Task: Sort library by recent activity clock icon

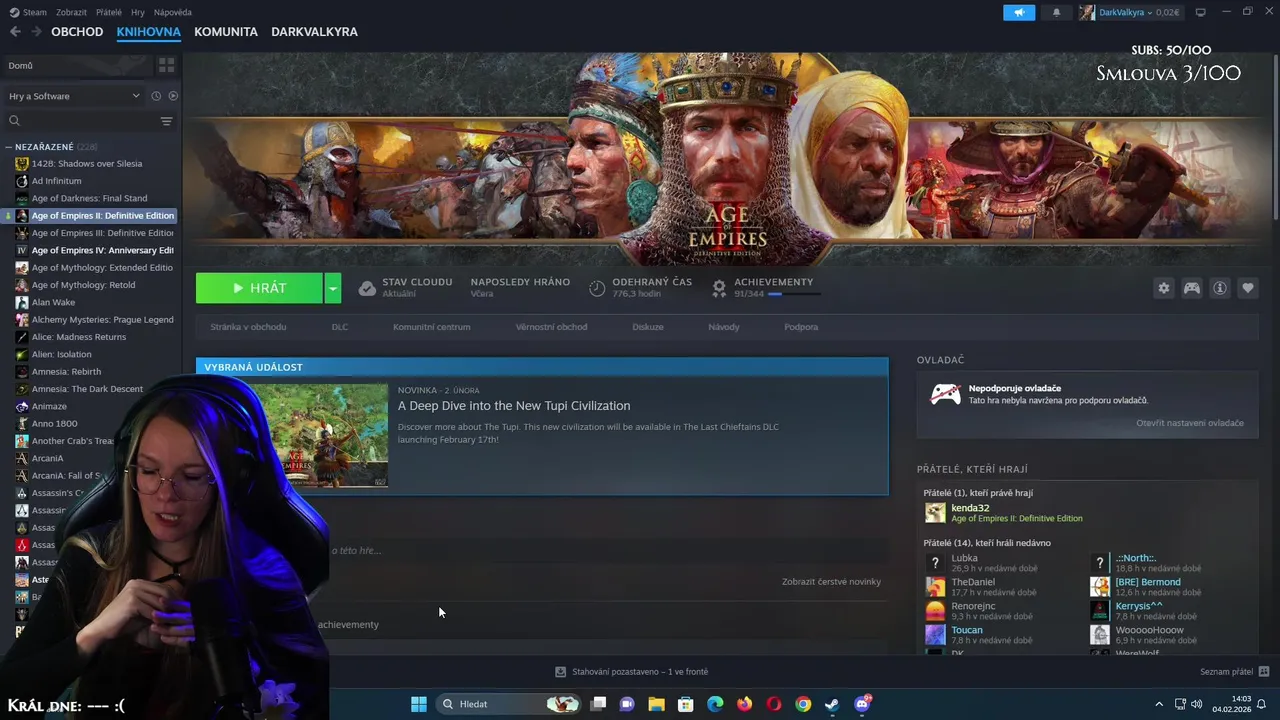Action: pyautogui.click(x=156, y=96)
